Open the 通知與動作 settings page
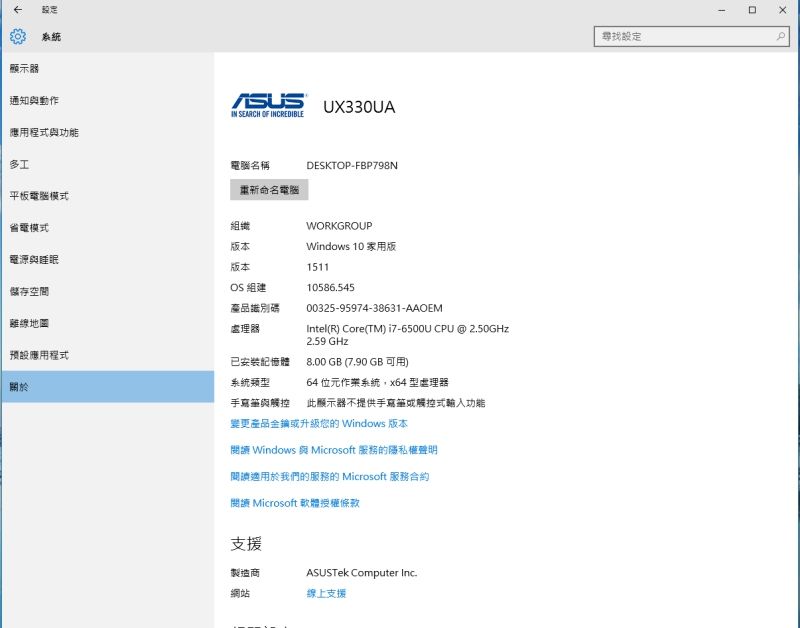The image size is (800, 628). tap(107, 101)
